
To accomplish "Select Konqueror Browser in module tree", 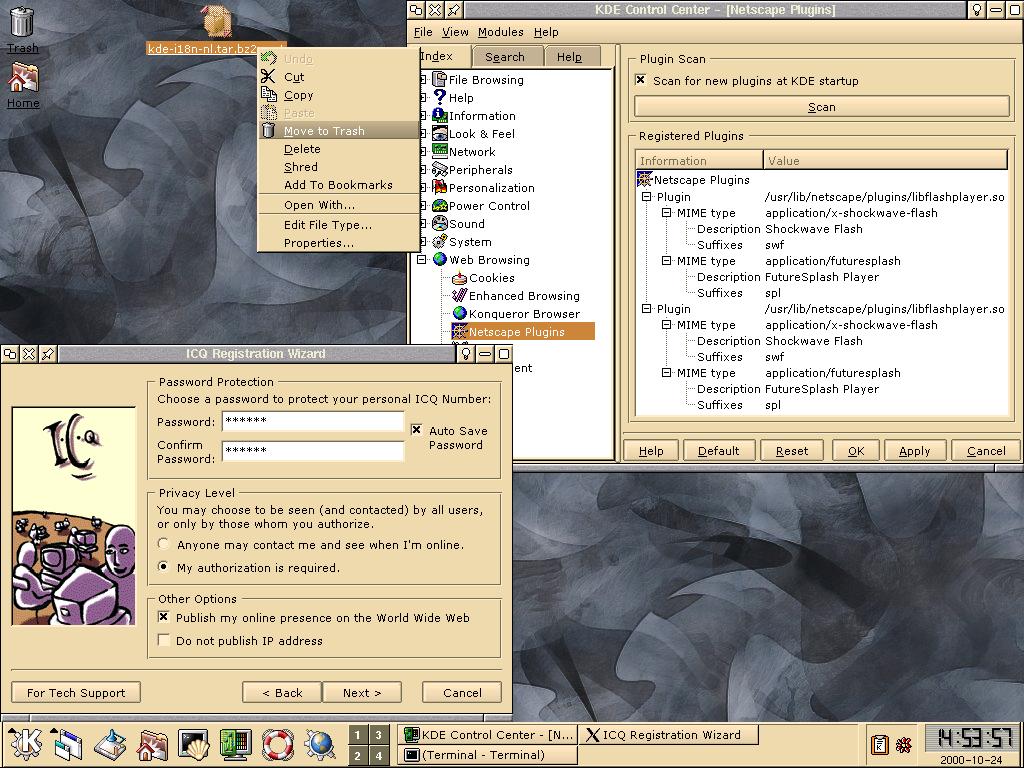I will pos(524,314).
